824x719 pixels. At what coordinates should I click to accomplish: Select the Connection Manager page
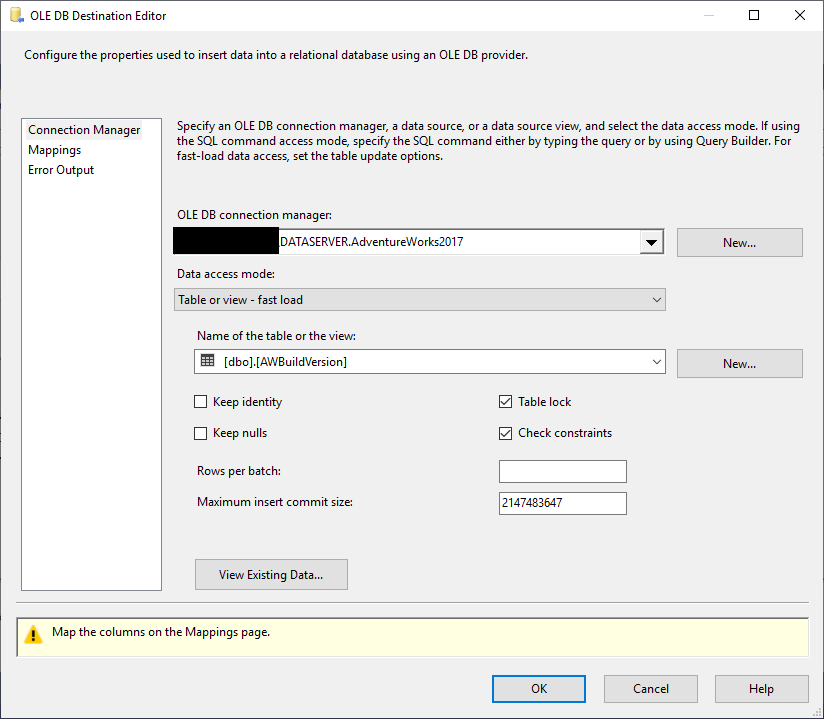coord(84,130)
